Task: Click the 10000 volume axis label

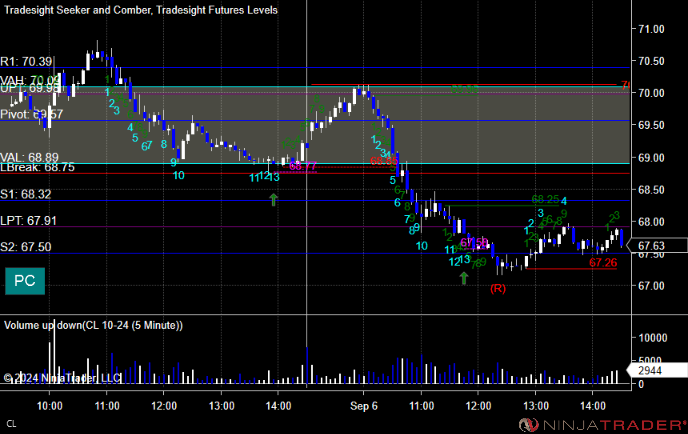Action: pos(653,337)
